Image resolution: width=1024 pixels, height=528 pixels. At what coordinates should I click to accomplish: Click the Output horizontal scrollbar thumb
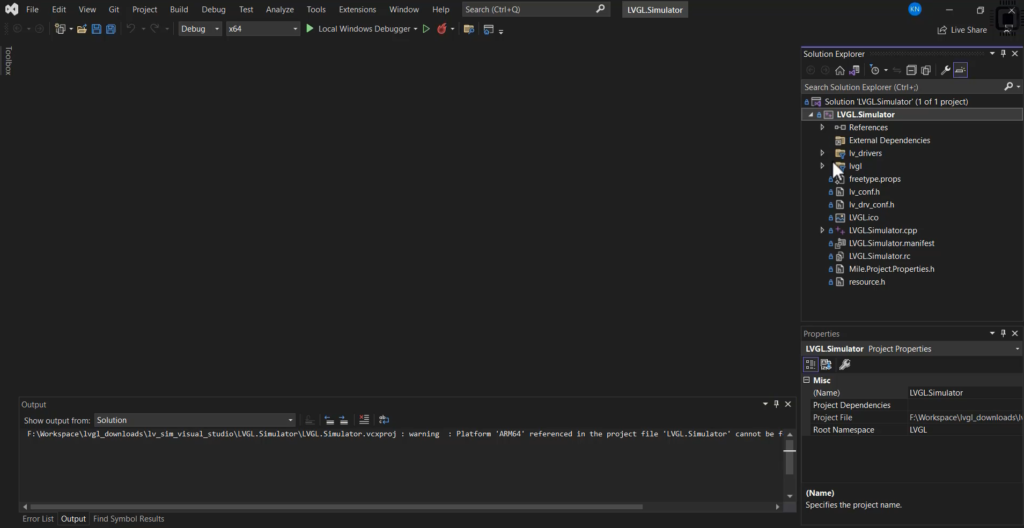(x=336, y=506)
